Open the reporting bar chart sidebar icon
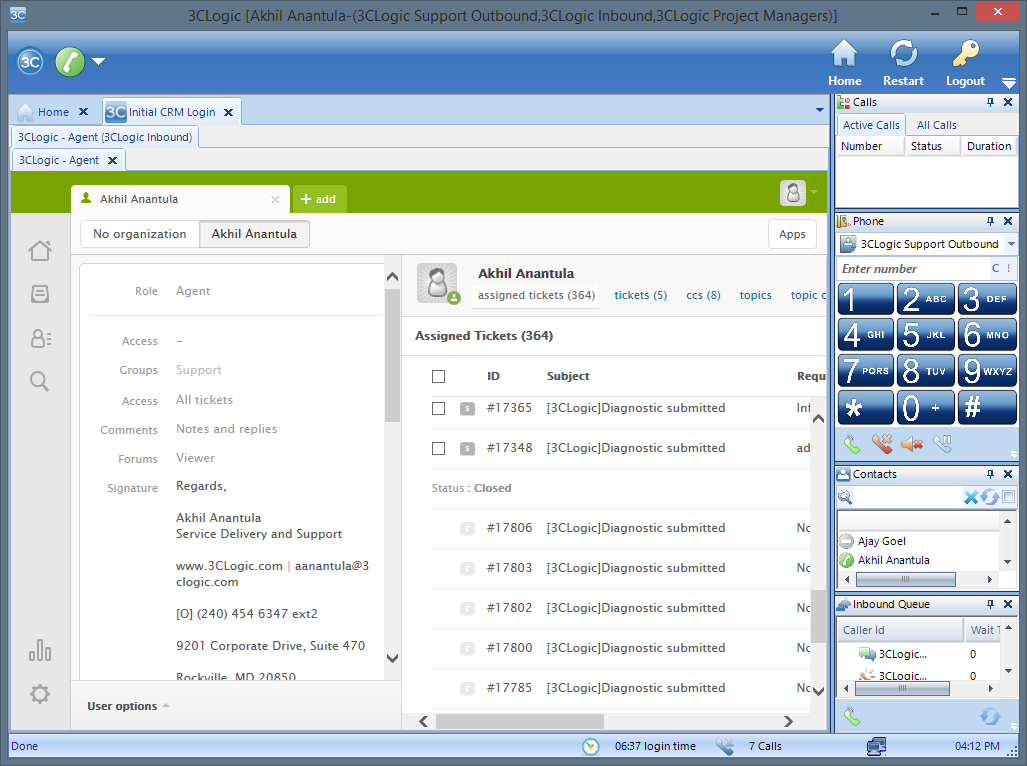The width and height of the screenshot is (1027, 766). coord(40,651)
